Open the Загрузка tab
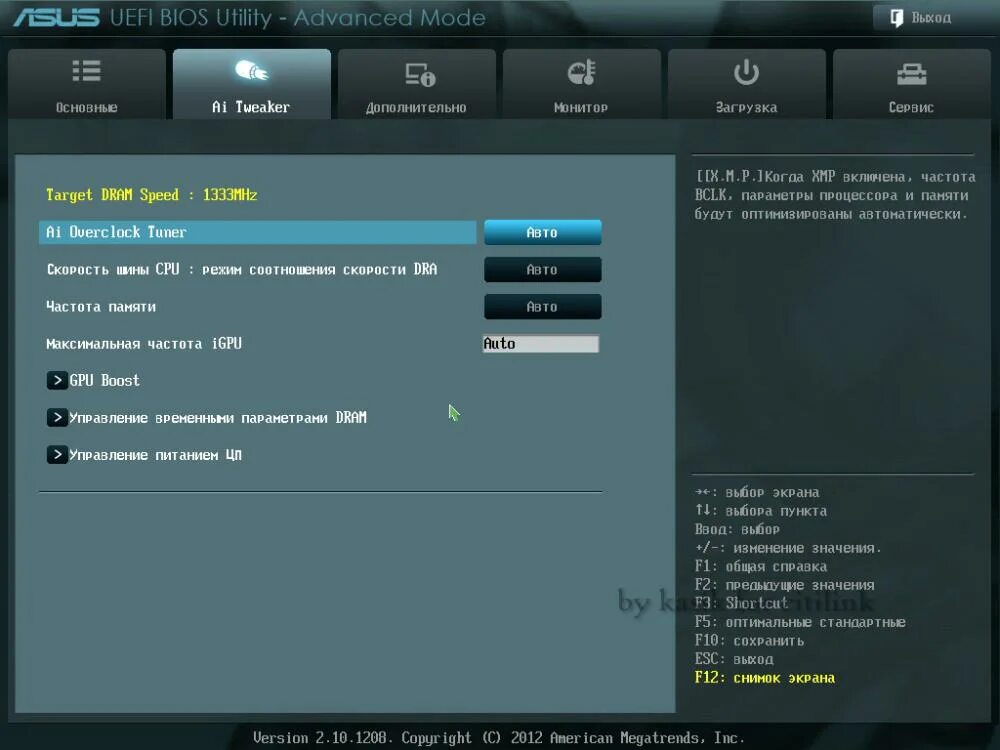Viewport: 1000px width, 750px height. (746, 84)
